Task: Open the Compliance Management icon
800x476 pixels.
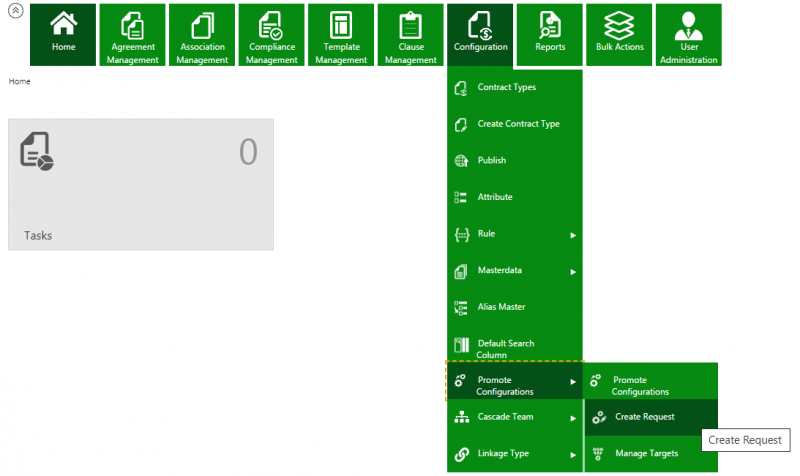Action: tap(272, 24)
